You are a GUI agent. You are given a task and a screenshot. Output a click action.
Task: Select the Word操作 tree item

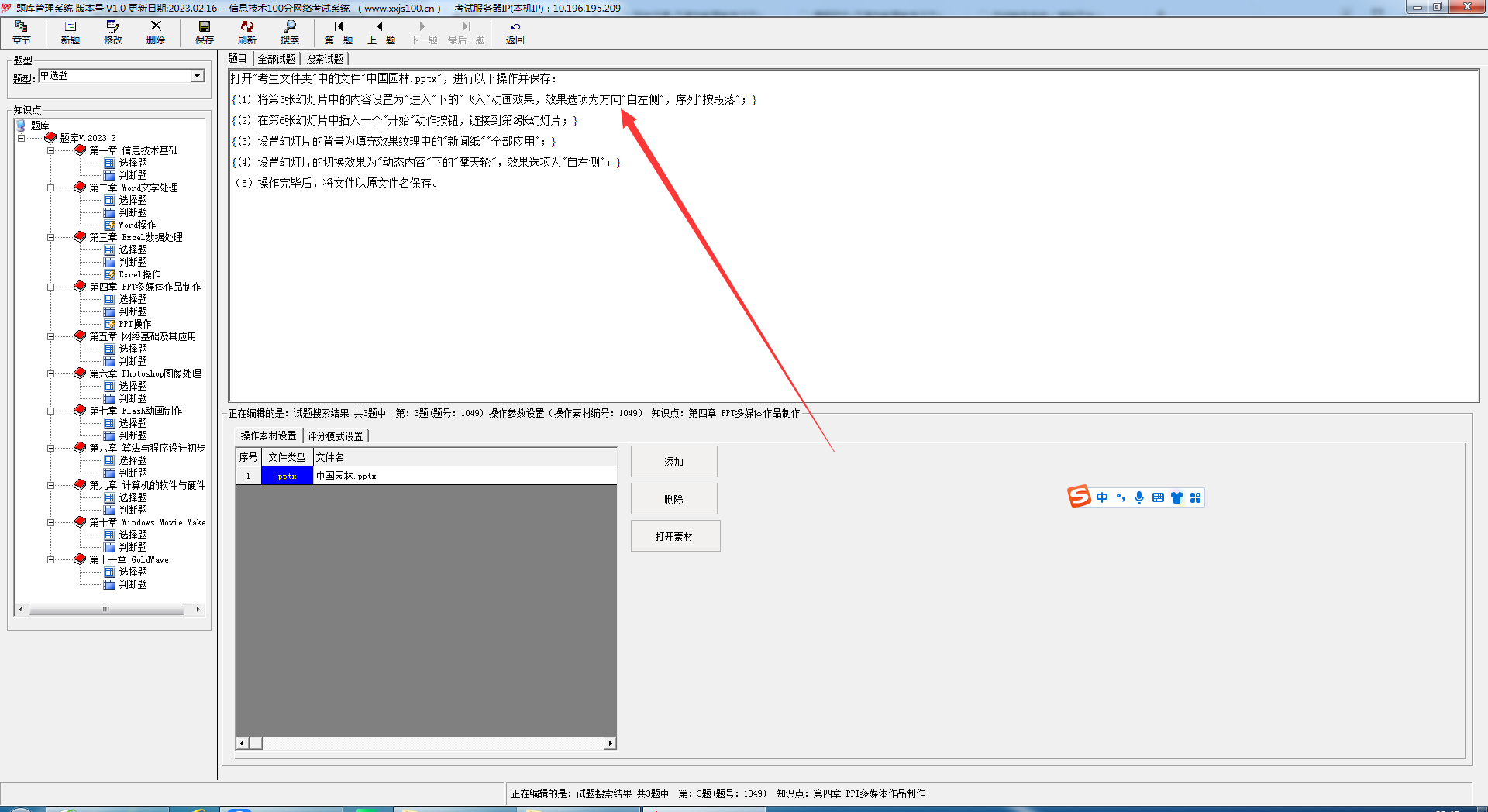[137, 225]
